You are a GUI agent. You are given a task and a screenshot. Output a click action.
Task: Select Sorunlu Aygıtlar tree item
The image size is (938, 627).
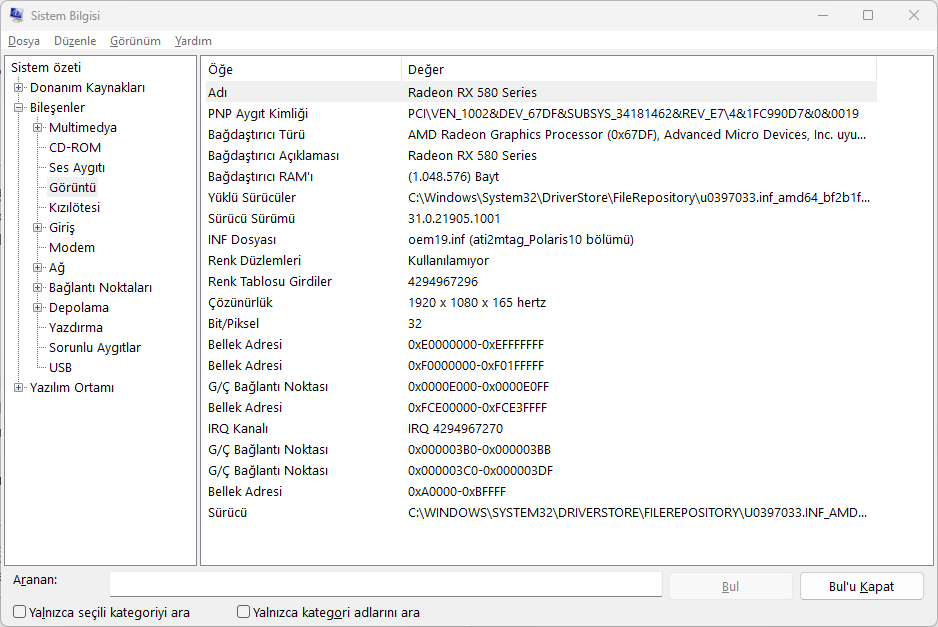pyautogui.click(x=95, y=348)
